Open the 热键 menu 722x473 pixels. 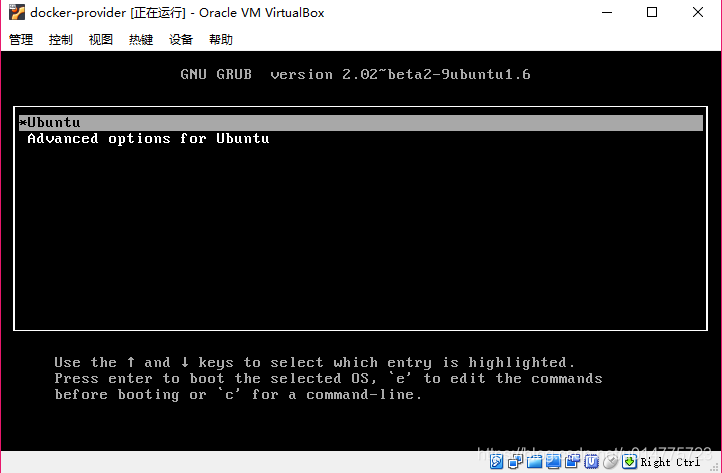click(x=141, y=40)
